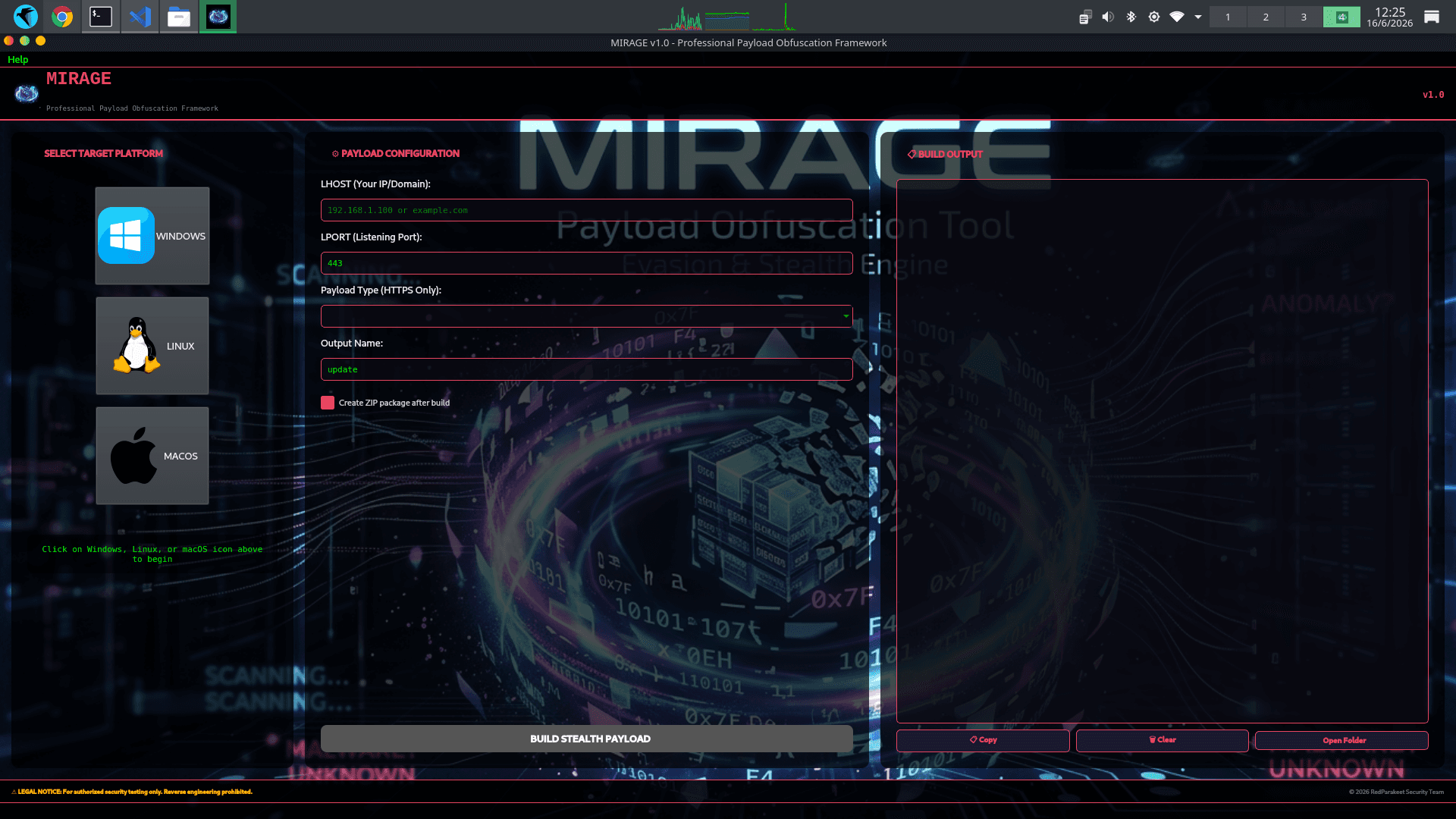The height and width of the screenshot is (819, 1456).
Task: Click the 'BUILD OUTPUT' heading
Action: pyautogui.click(x=950, y=154)
